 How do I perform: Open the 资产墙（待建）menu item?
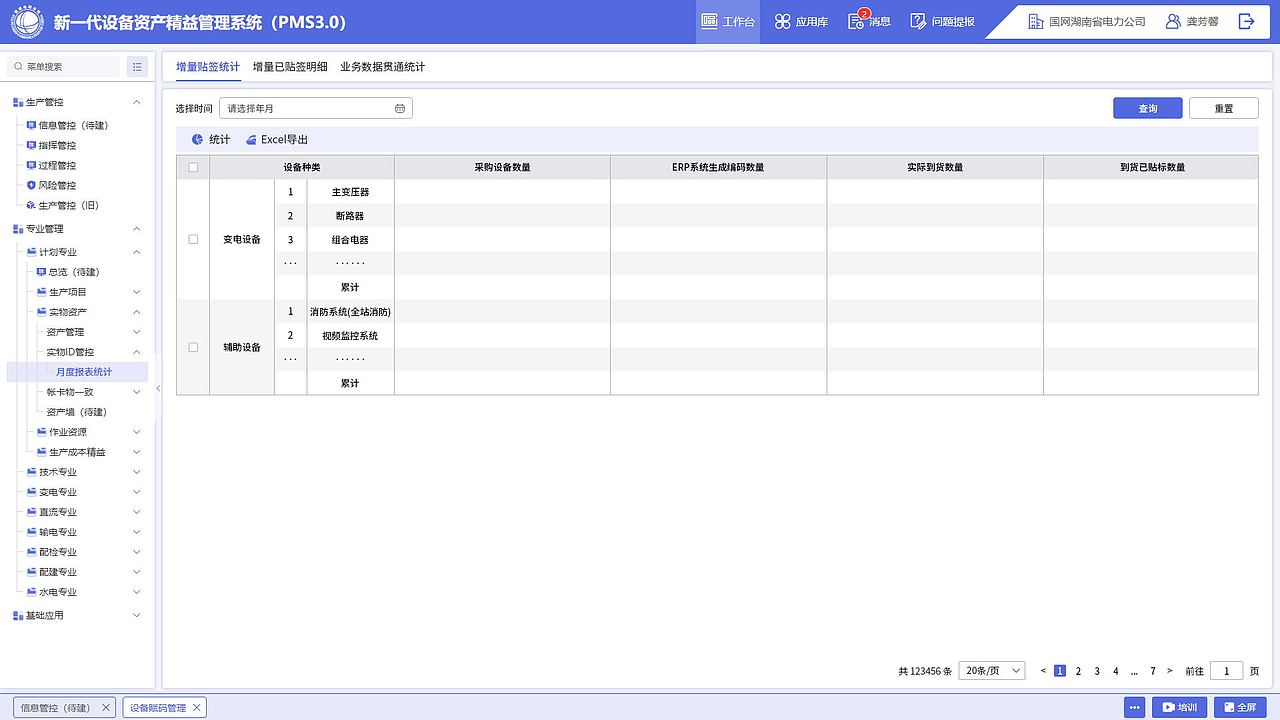point(77,412)
